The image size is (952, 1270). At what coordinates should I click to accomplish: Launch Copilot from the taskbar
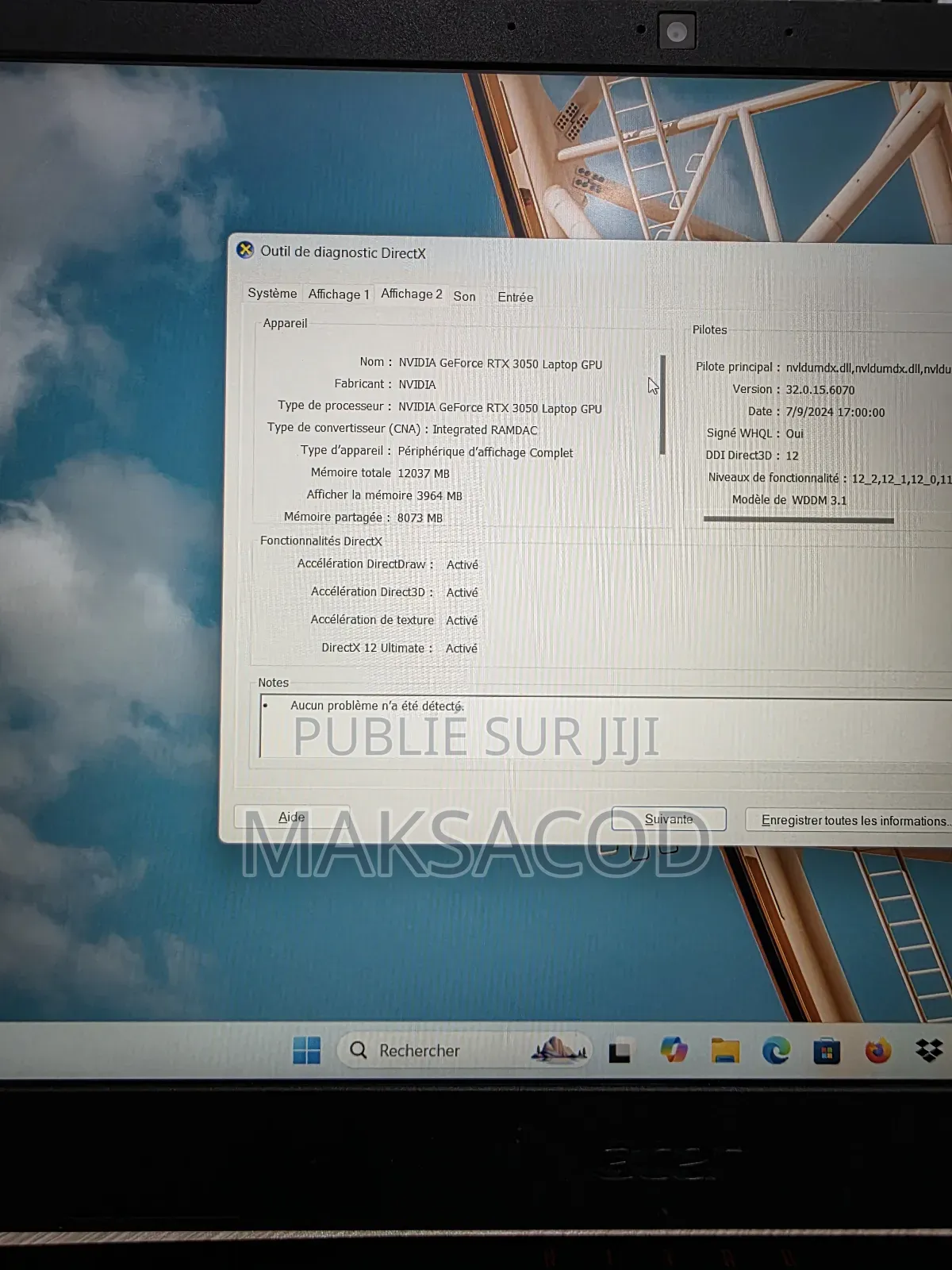click(674, 1050)
